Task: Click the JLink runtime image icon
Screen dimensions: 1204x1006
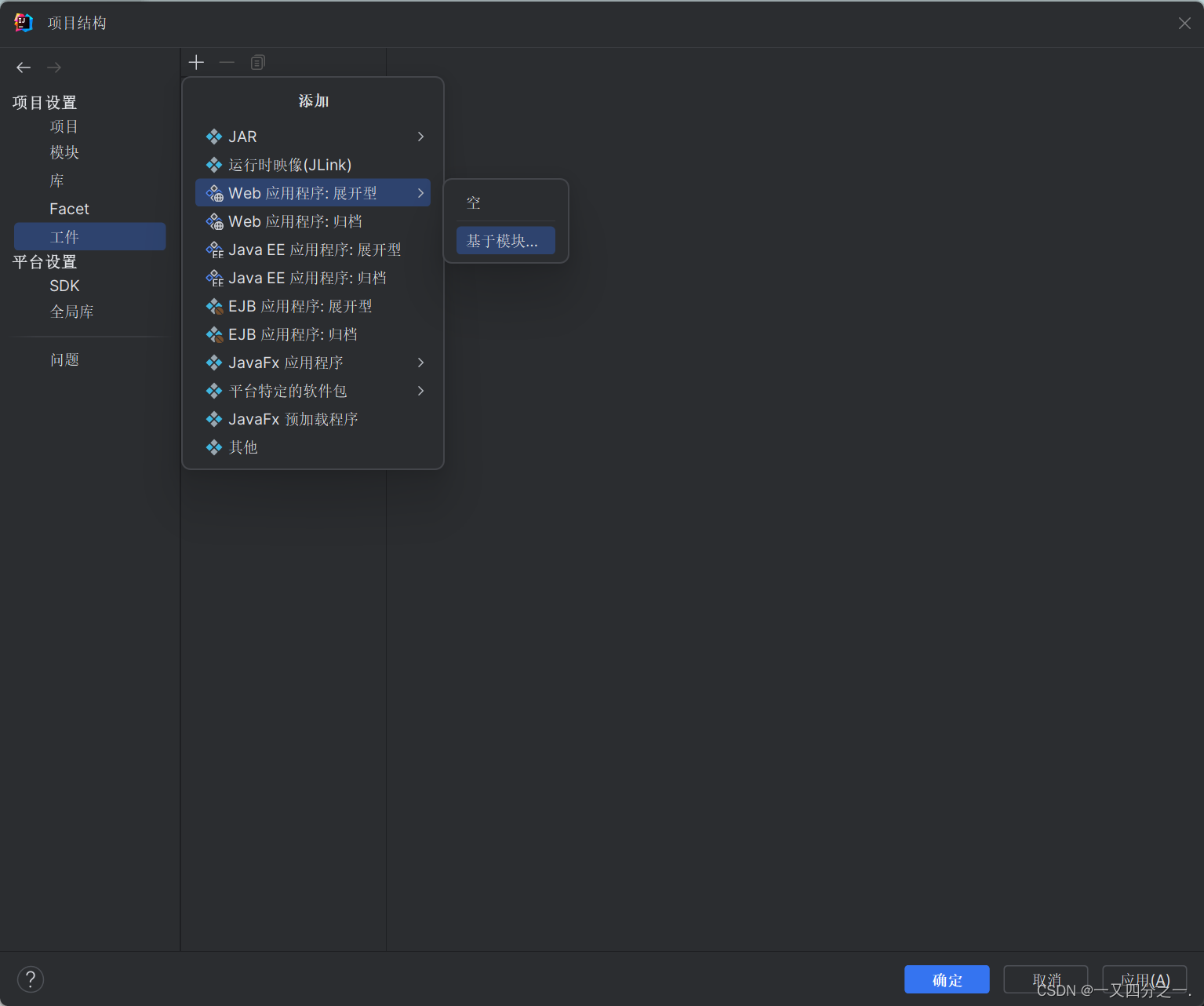Action: point(214,165)
